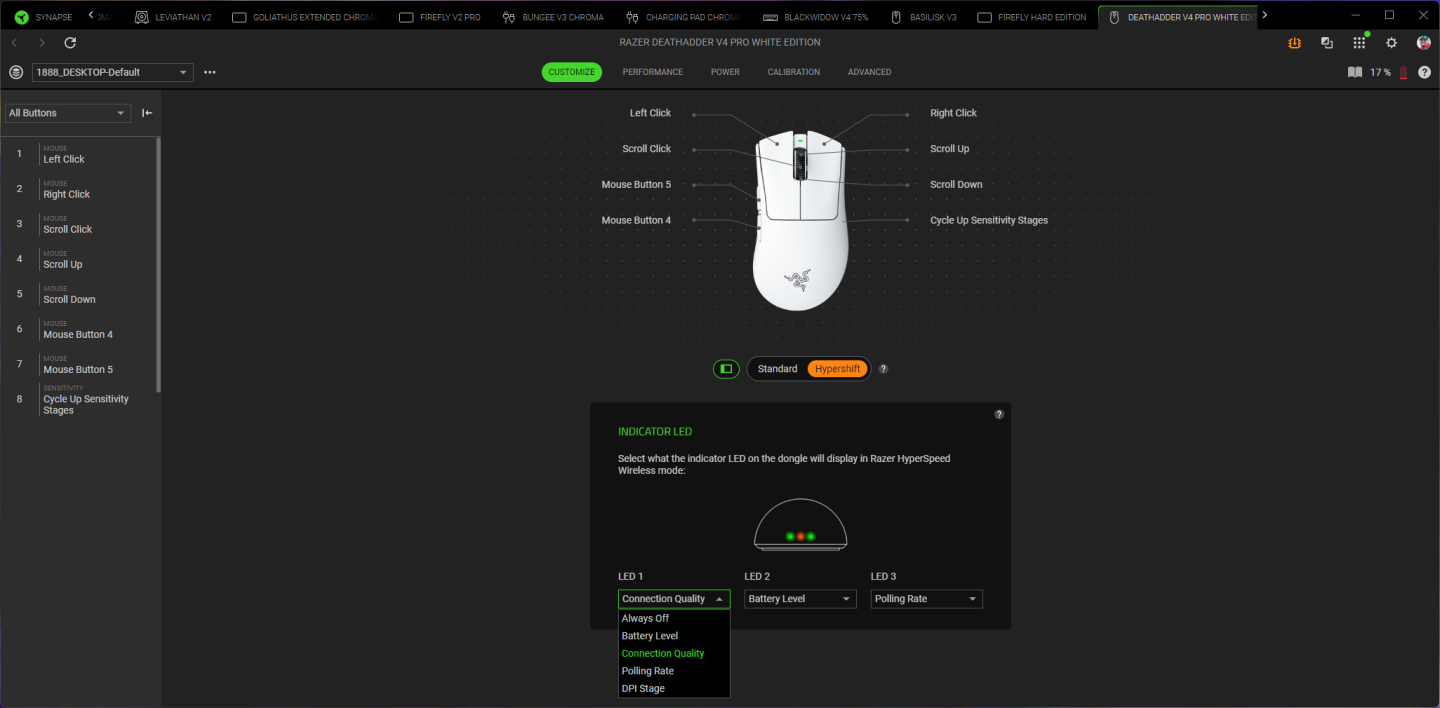Viewport: 1440px width, 708px height.
Task: Collapse the button list sidebar
Action: pyautogui.click(x=147, y=113)
